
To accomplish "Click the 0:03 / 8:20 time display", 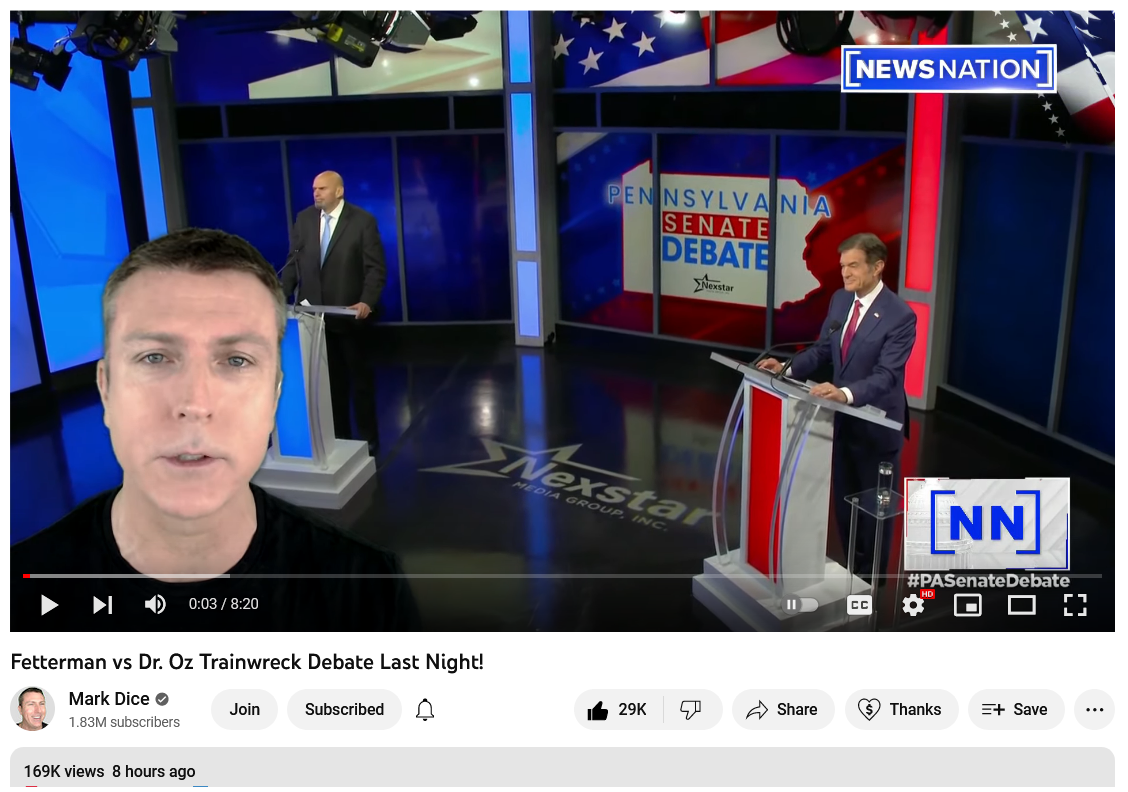I will (x=224, y=604).
